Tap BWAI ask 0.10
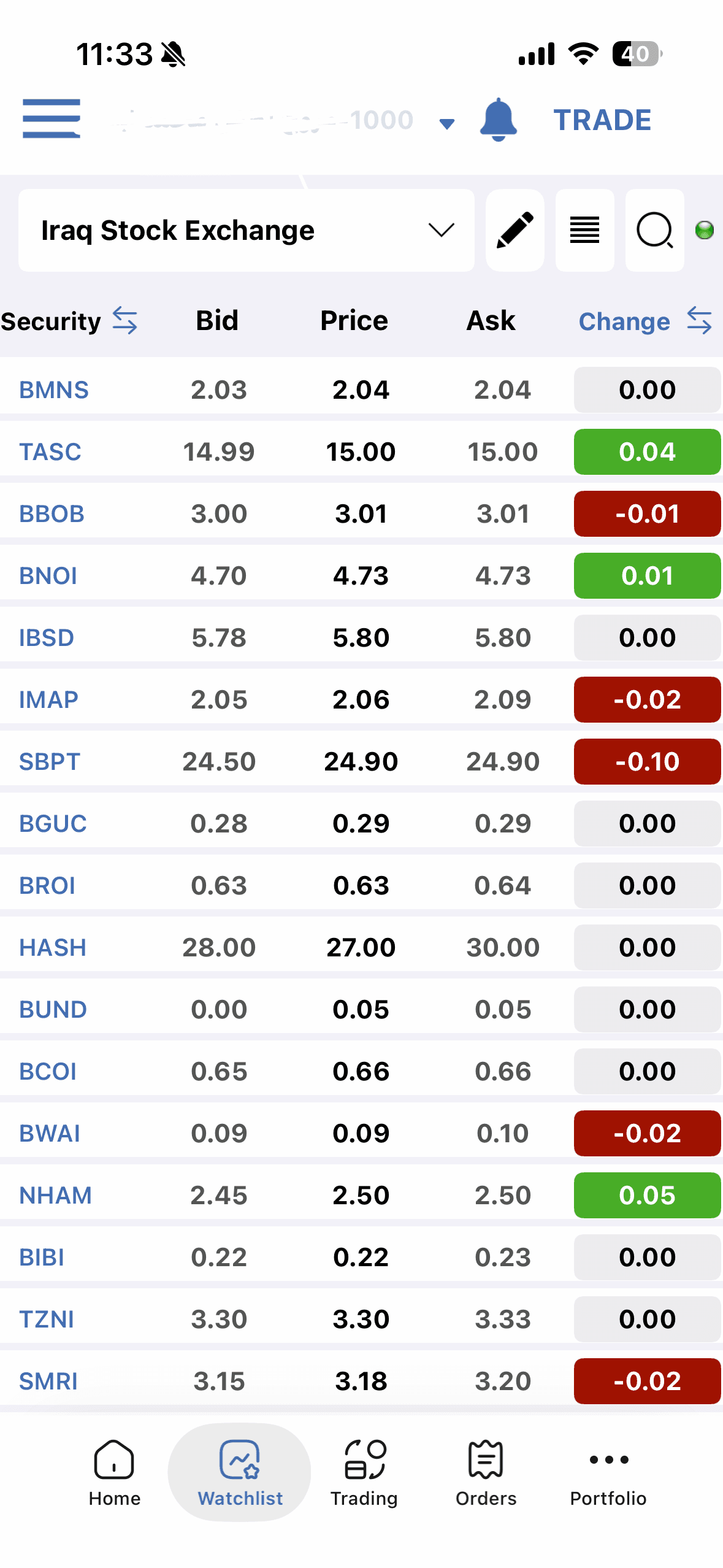Viewport: 723px width, 1568px height. 503,1133
